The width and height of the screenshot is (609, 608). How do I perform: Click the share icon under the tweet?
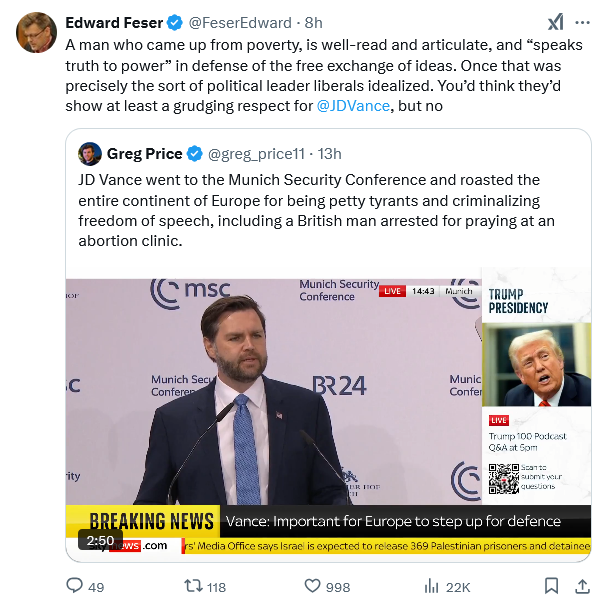[584, 586]
